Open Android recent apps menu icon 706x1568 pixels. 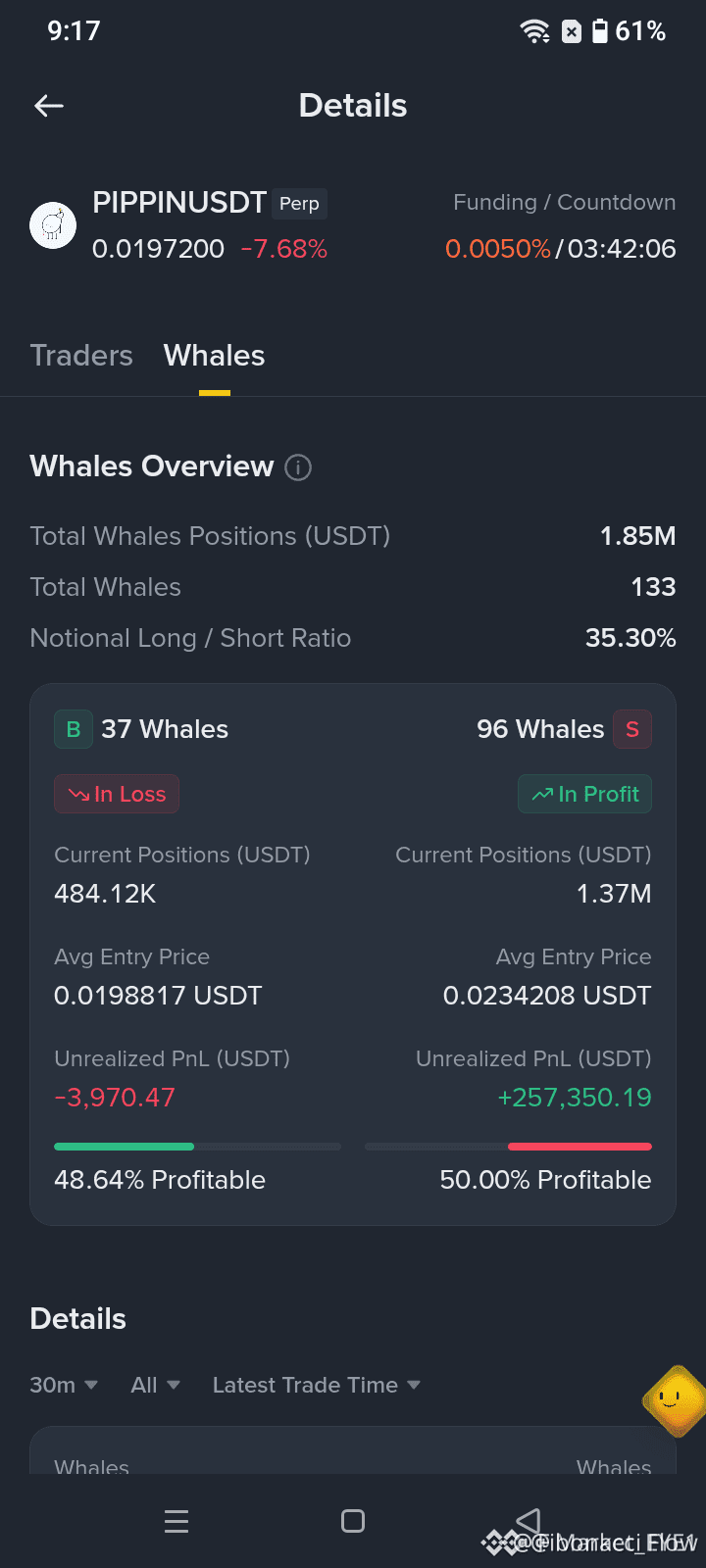click(x=176, y=1521)
